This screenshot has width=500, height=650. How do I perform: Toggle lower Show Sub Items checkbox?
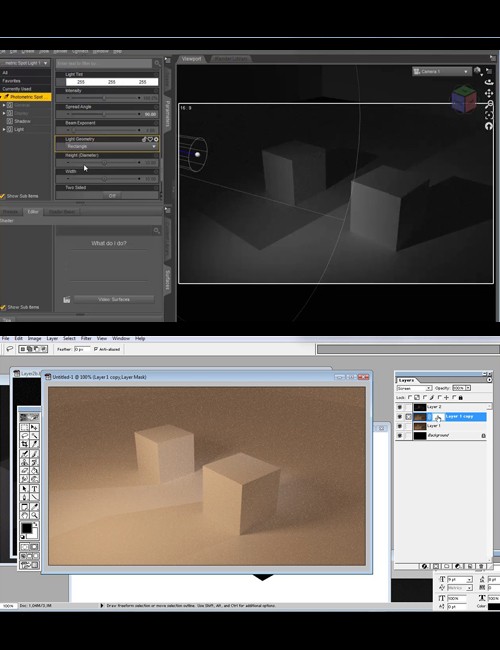pyautogui.click(x=3, y=307)
